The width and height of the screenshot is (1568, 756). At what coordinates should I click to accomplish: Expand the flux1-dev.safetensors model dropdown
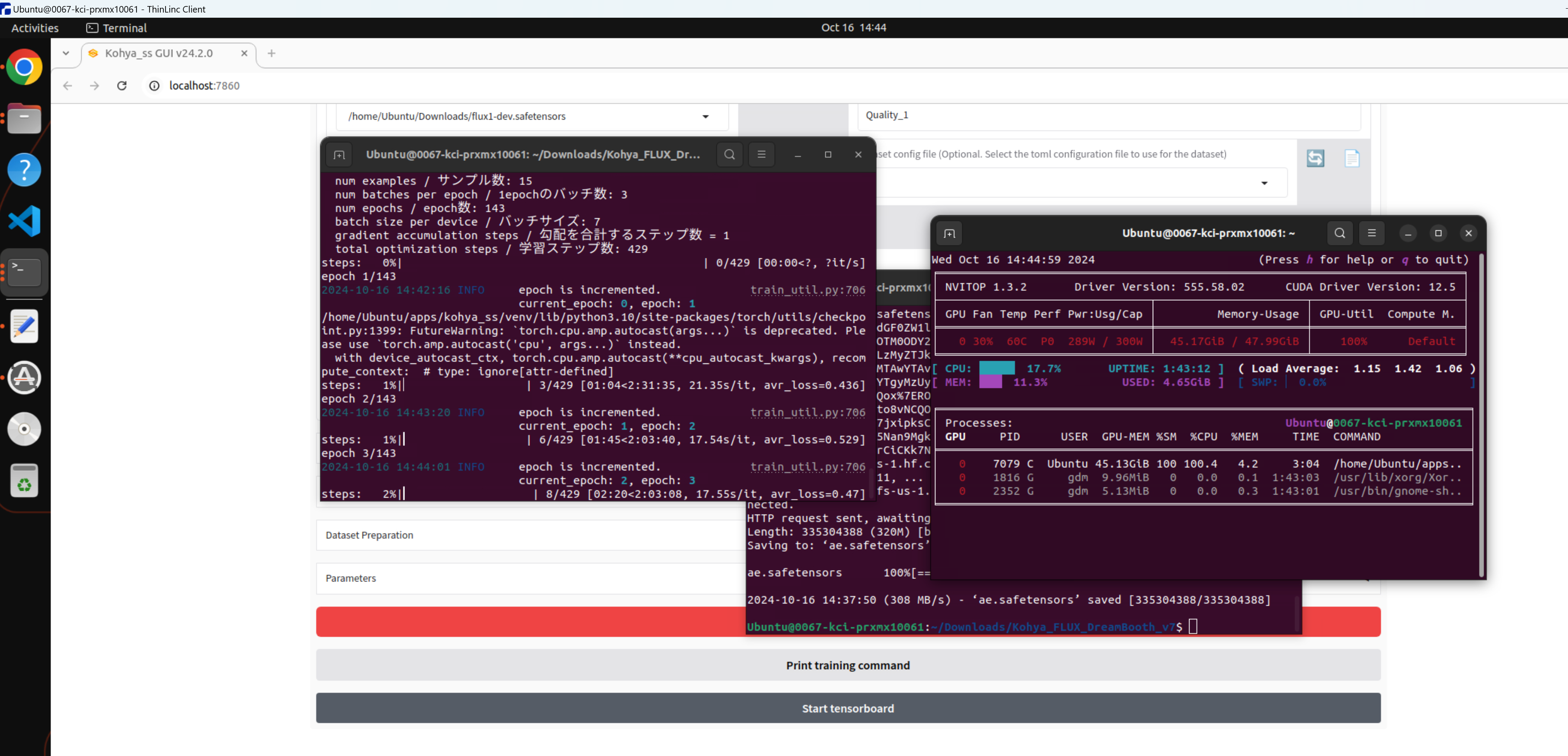click(705, 116)
